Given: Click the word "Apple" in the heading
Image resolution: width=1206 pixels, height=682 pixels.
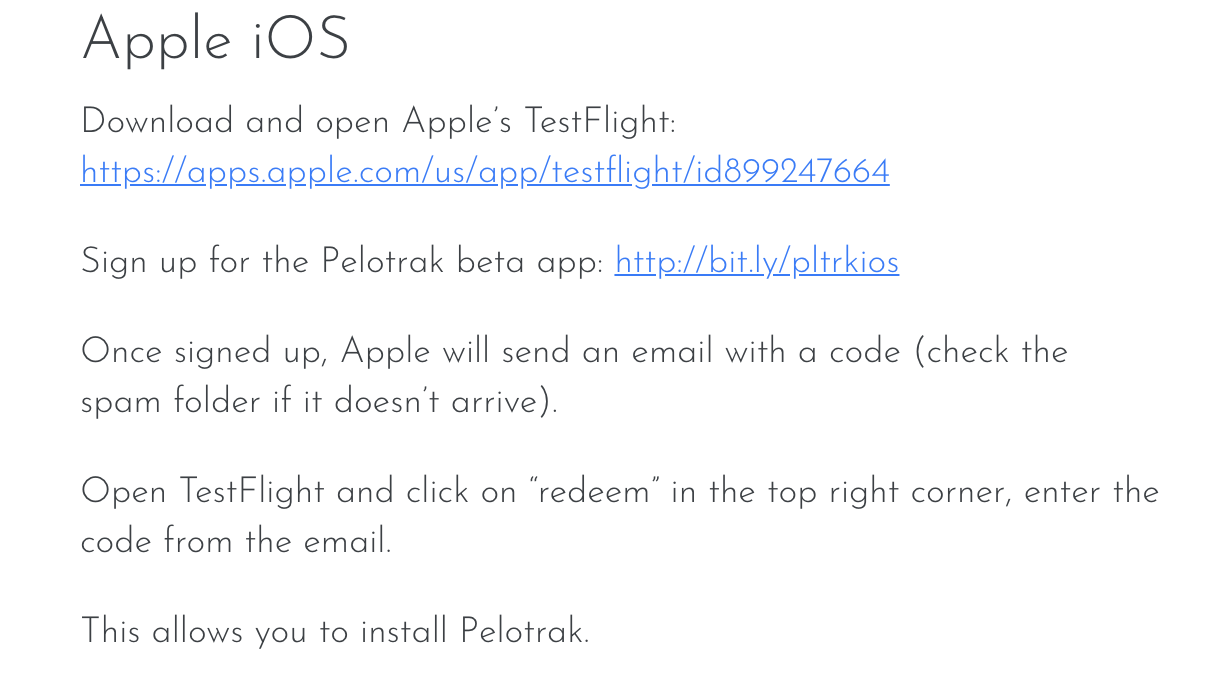Looking at the screenshot, I should pyautogui.click(x=157, y=42).
